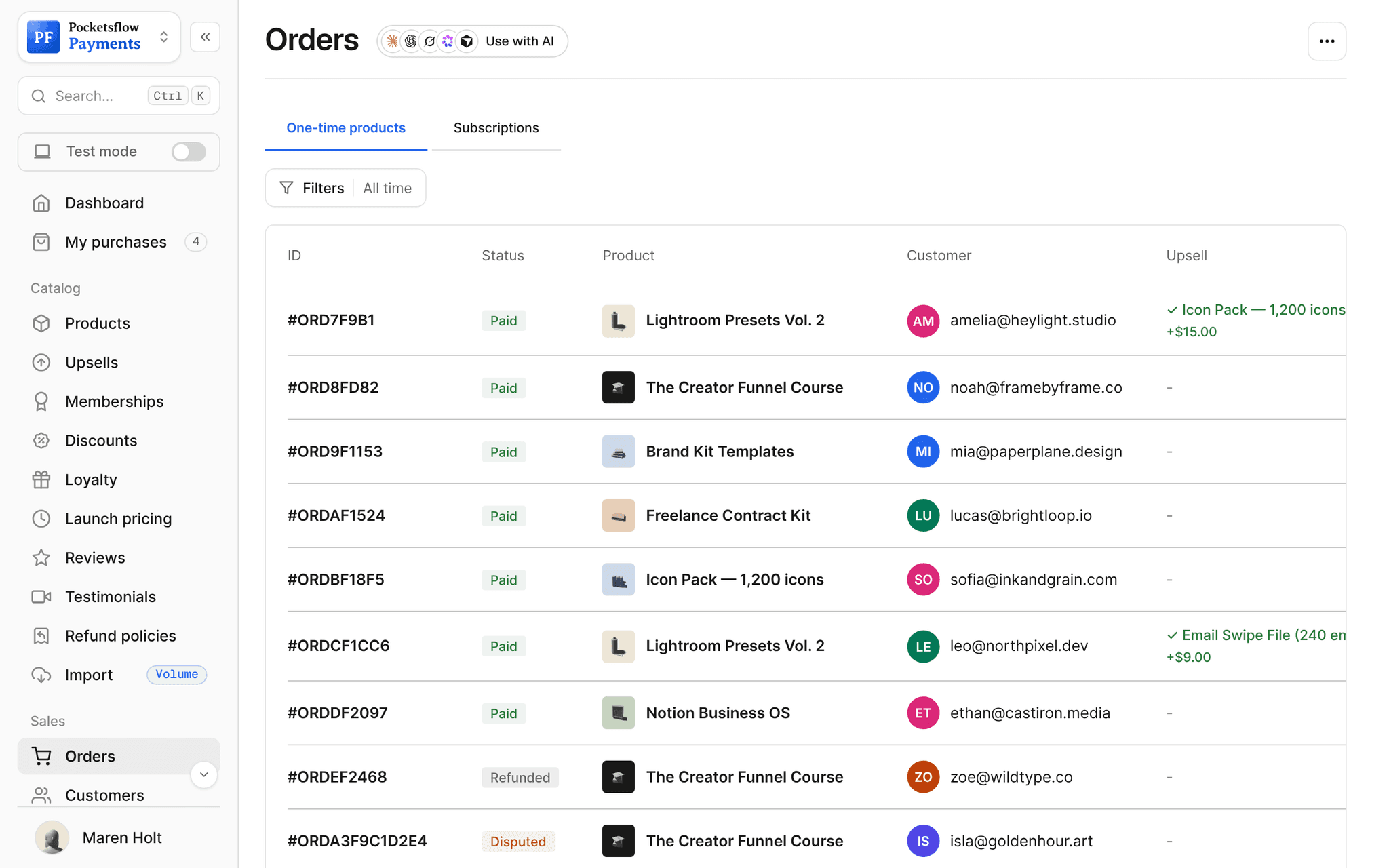Click the Notion Business OS product name
This screenshot has width=1389, height=868.
click(x=718, y=713)
